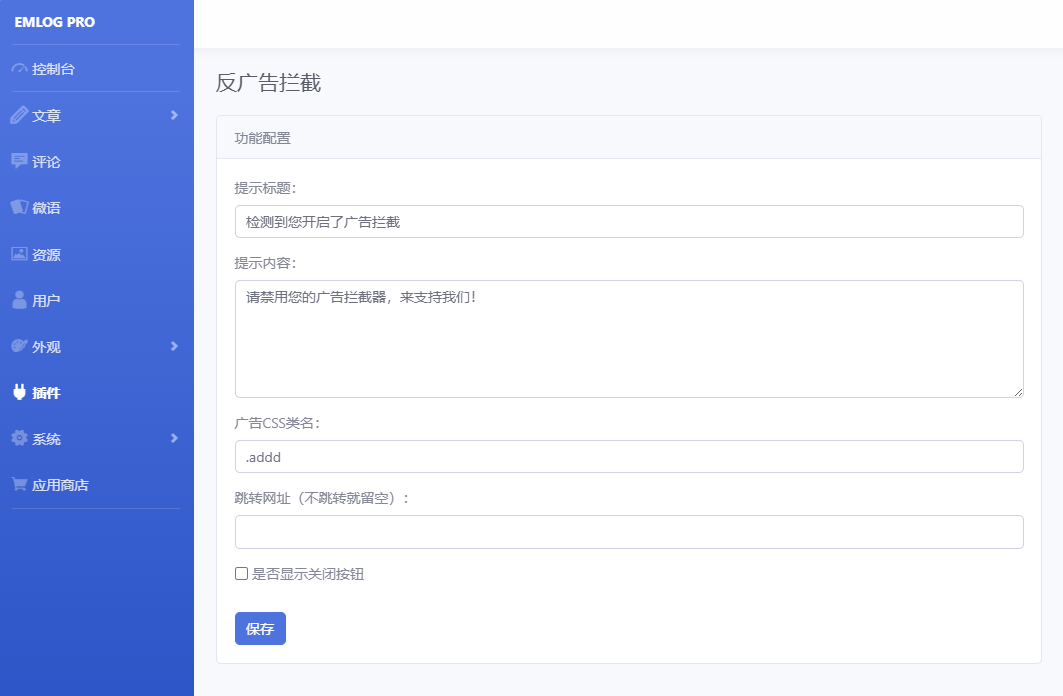Viewport: 1063px width, 696px height.
Task: Click the 微语 cards icon
Action: 19,207
